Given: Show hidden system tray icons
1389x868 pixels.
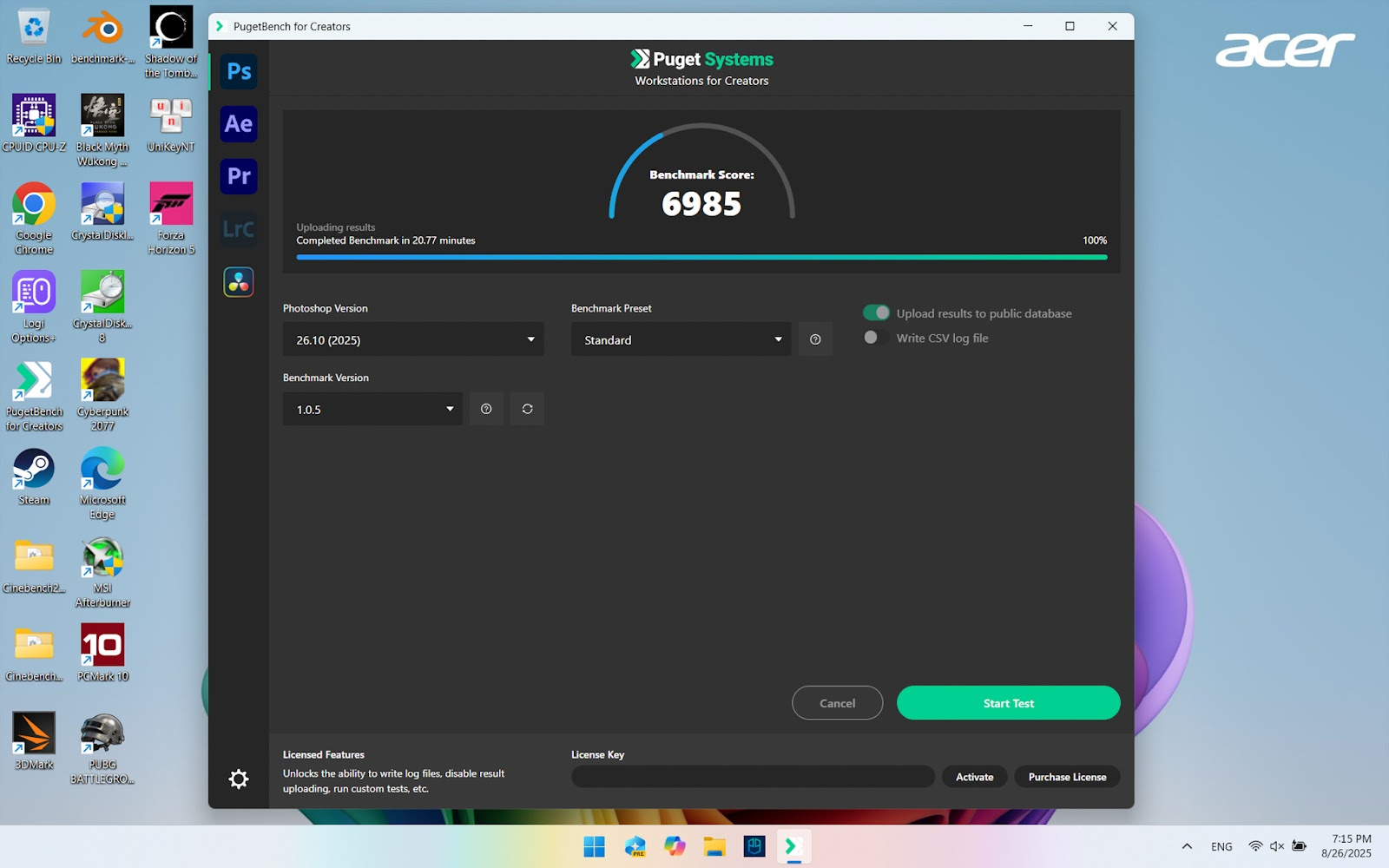Looking at the screenshot, I should [x=1187, y=846].
